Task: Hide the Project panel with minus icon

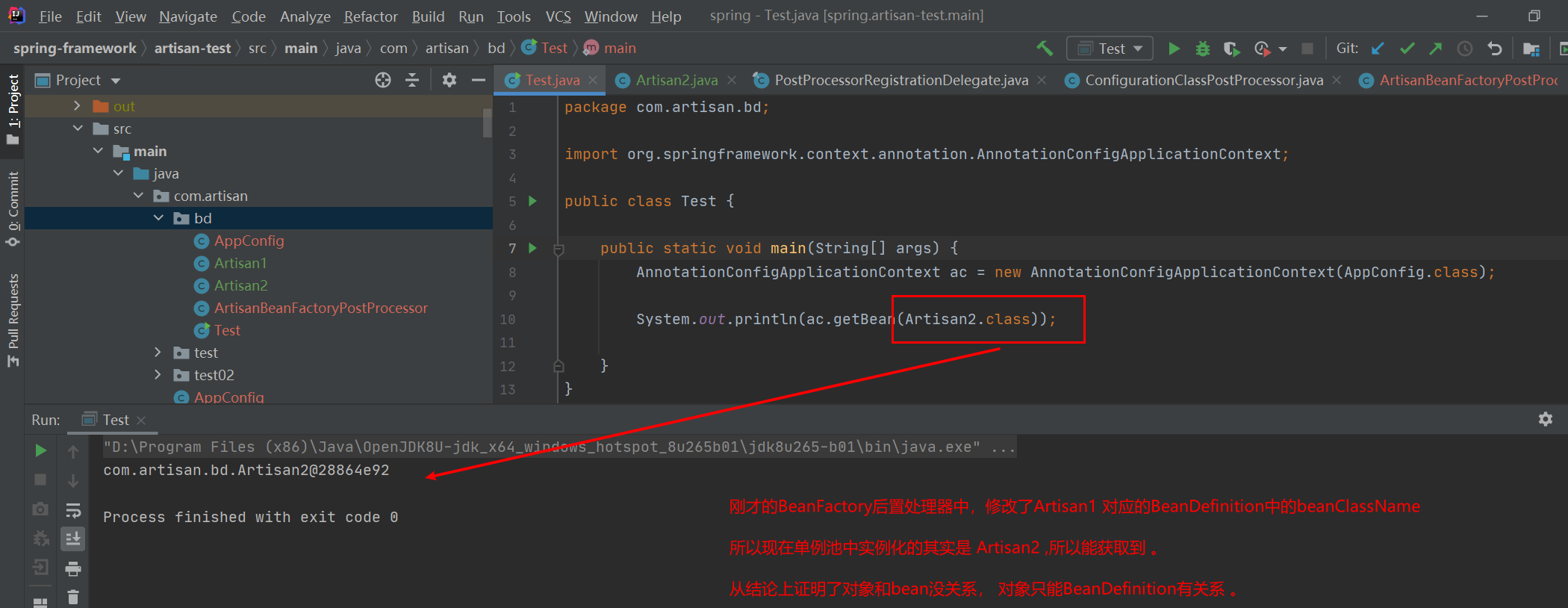Action: pos(479,80)
